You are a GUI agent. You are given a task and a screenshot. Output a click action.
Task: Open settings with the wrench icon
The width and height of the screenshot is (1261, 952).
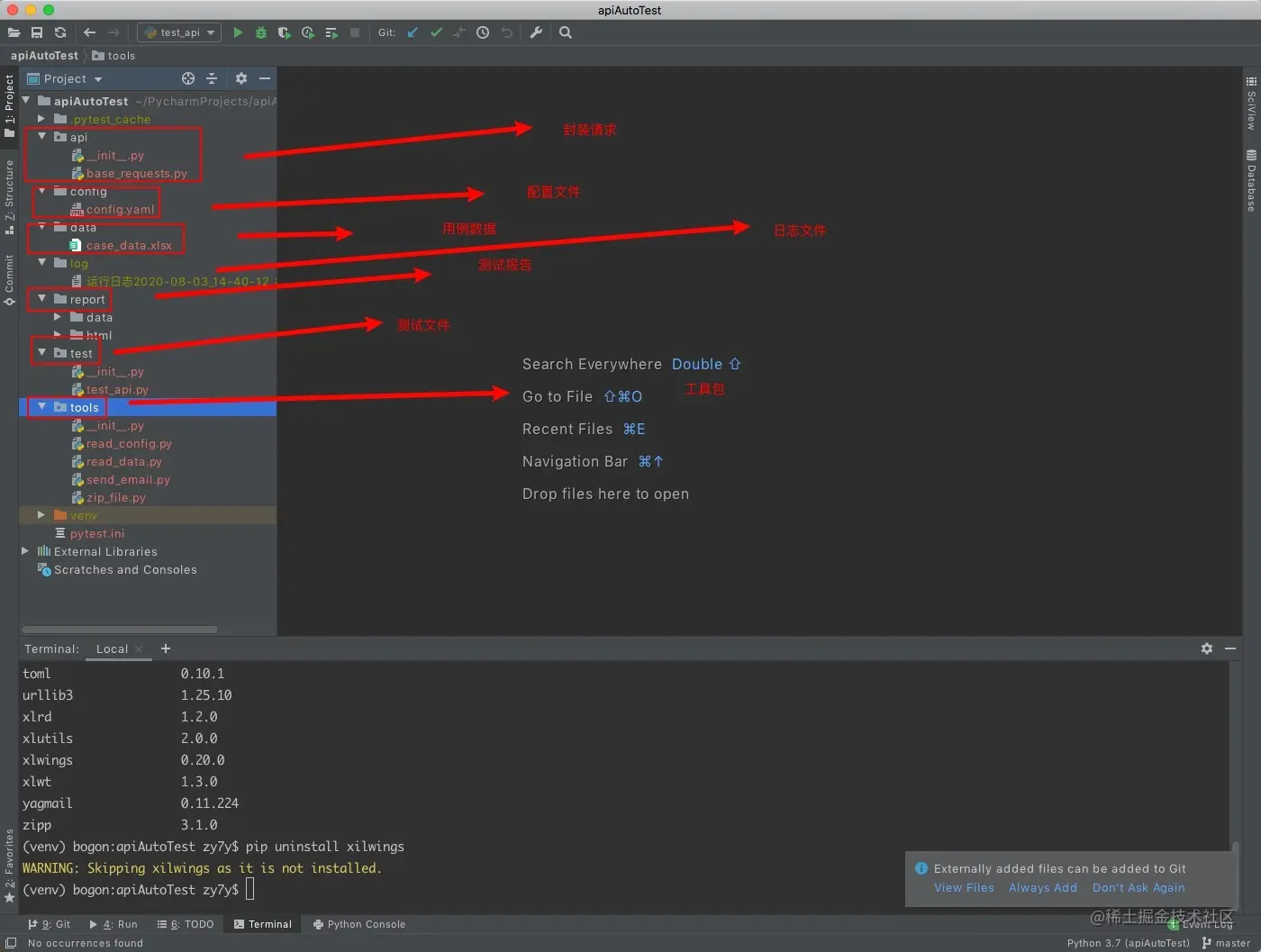536,32
